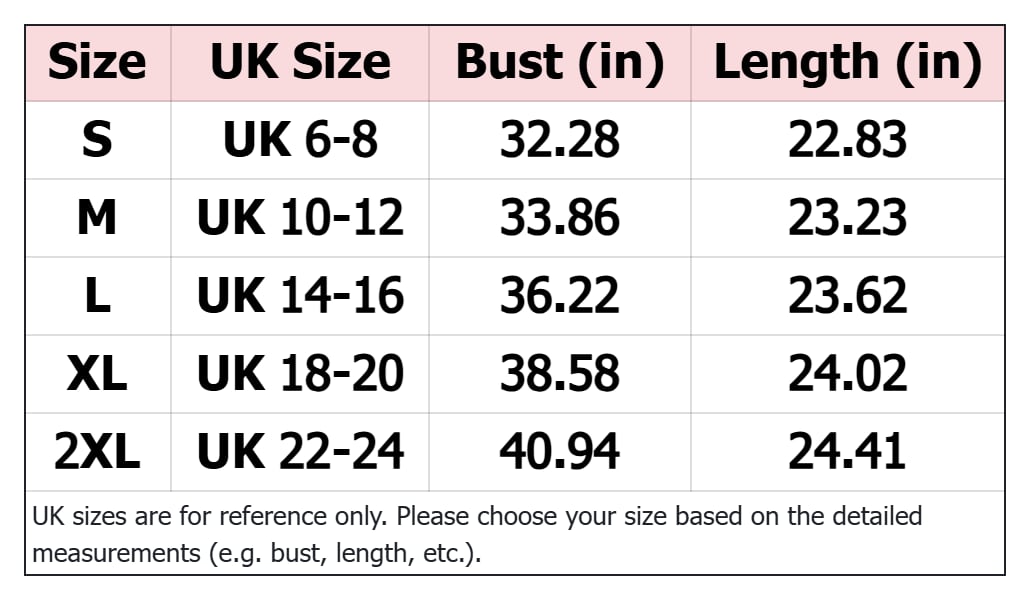The width and height of the screenshot is (1030, 600).
Task: Click the UK 6-8 cell
Action: 300,140
